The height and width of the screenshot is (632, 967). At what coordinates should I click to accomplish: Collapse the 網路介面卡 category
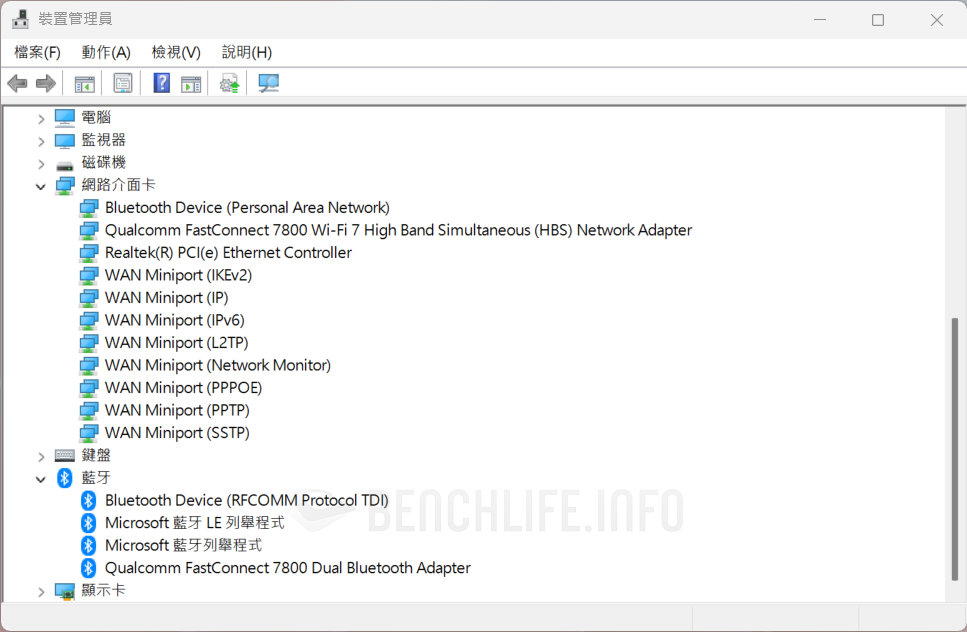coord(41,186)
